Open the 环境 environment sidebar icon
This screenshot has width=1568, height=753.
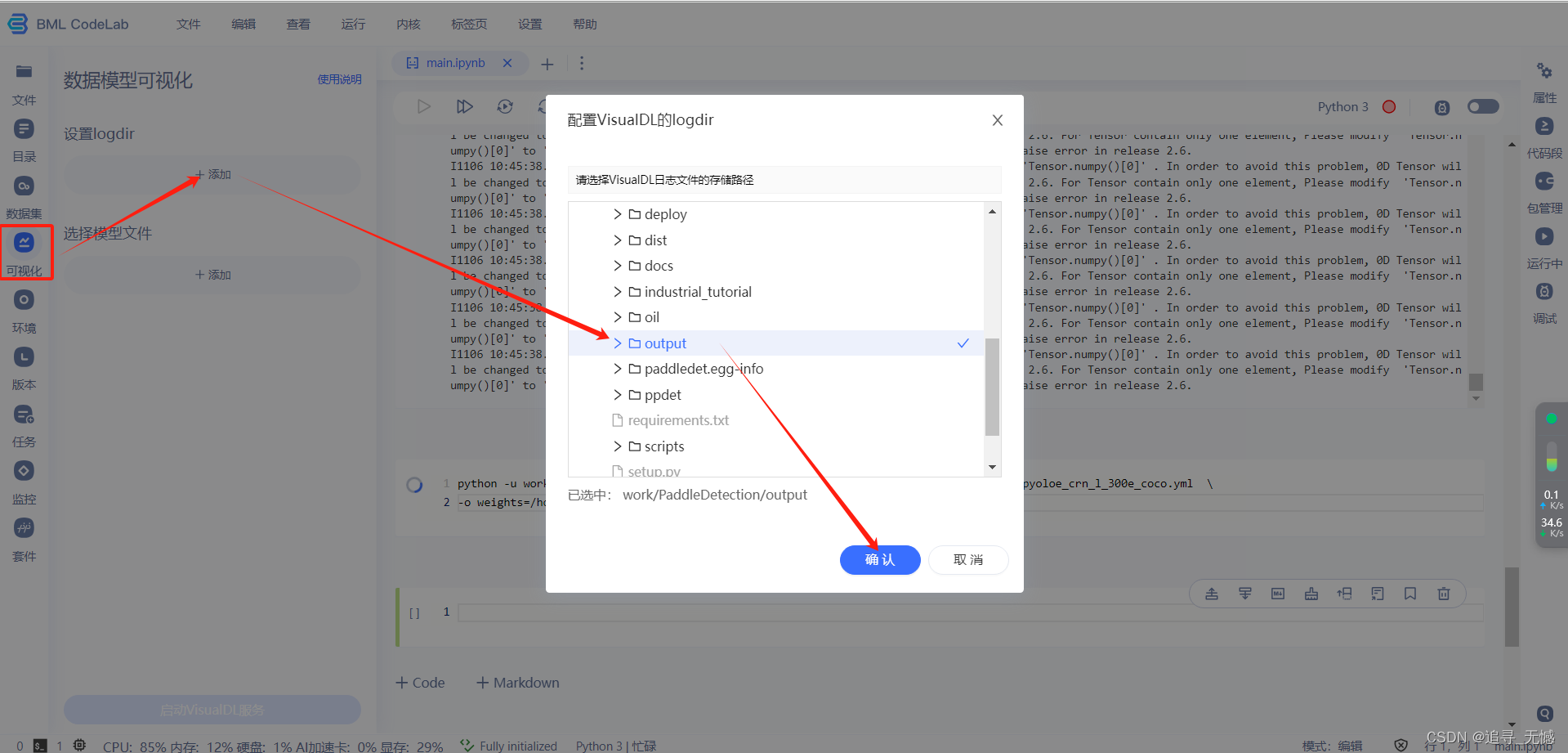(24, 300)
